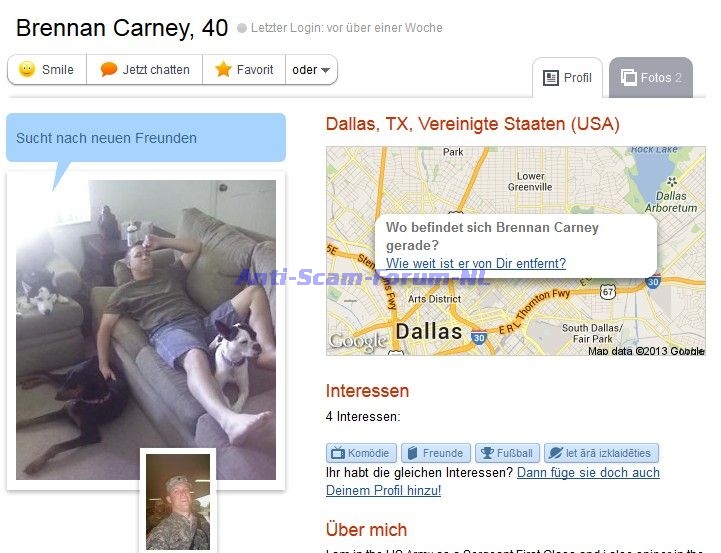The height and width of the screenshot is (553, 721).
Task: Click the trophy icon on Fußball tag
Action: coord(487,453)
